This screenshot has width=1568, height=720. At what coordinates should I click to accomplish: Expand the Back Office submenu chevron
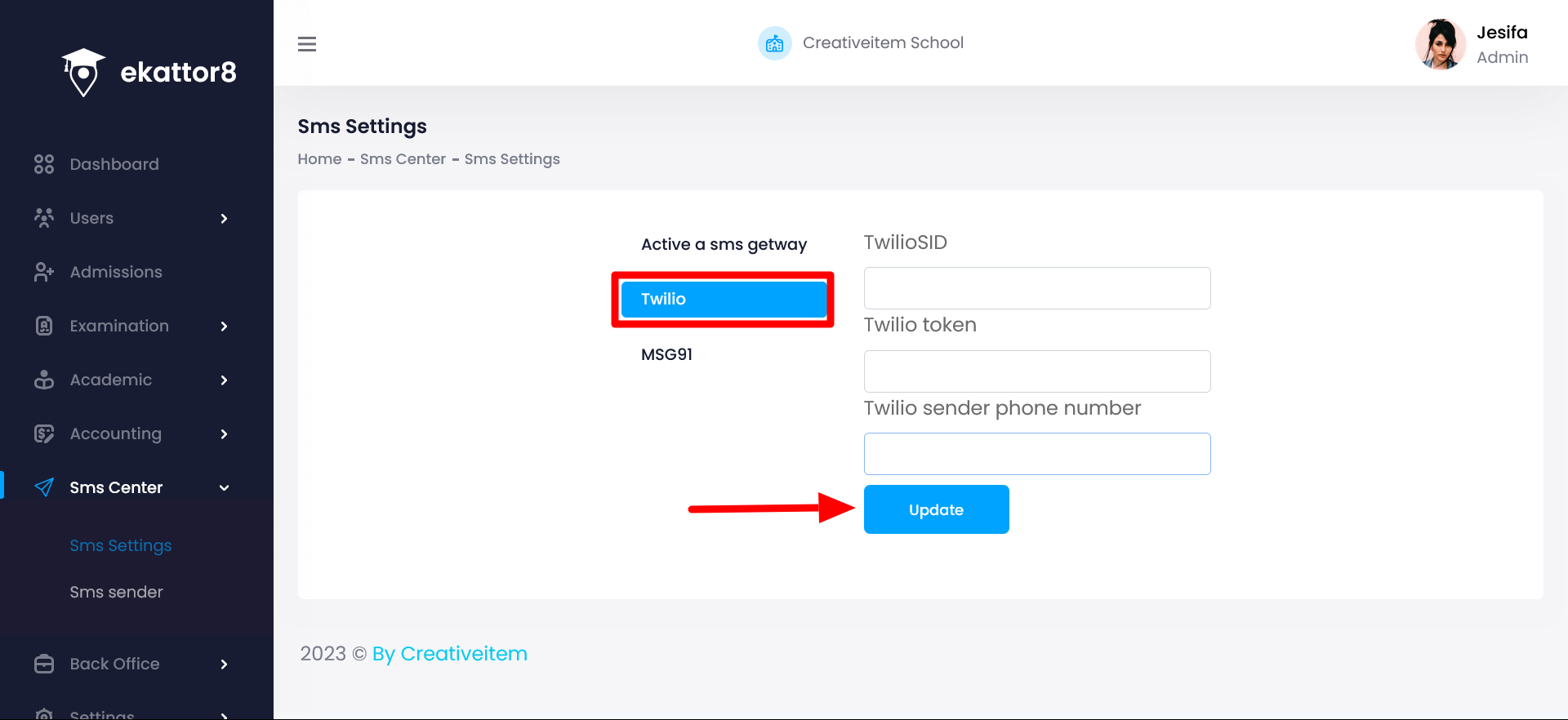[224, 664]
